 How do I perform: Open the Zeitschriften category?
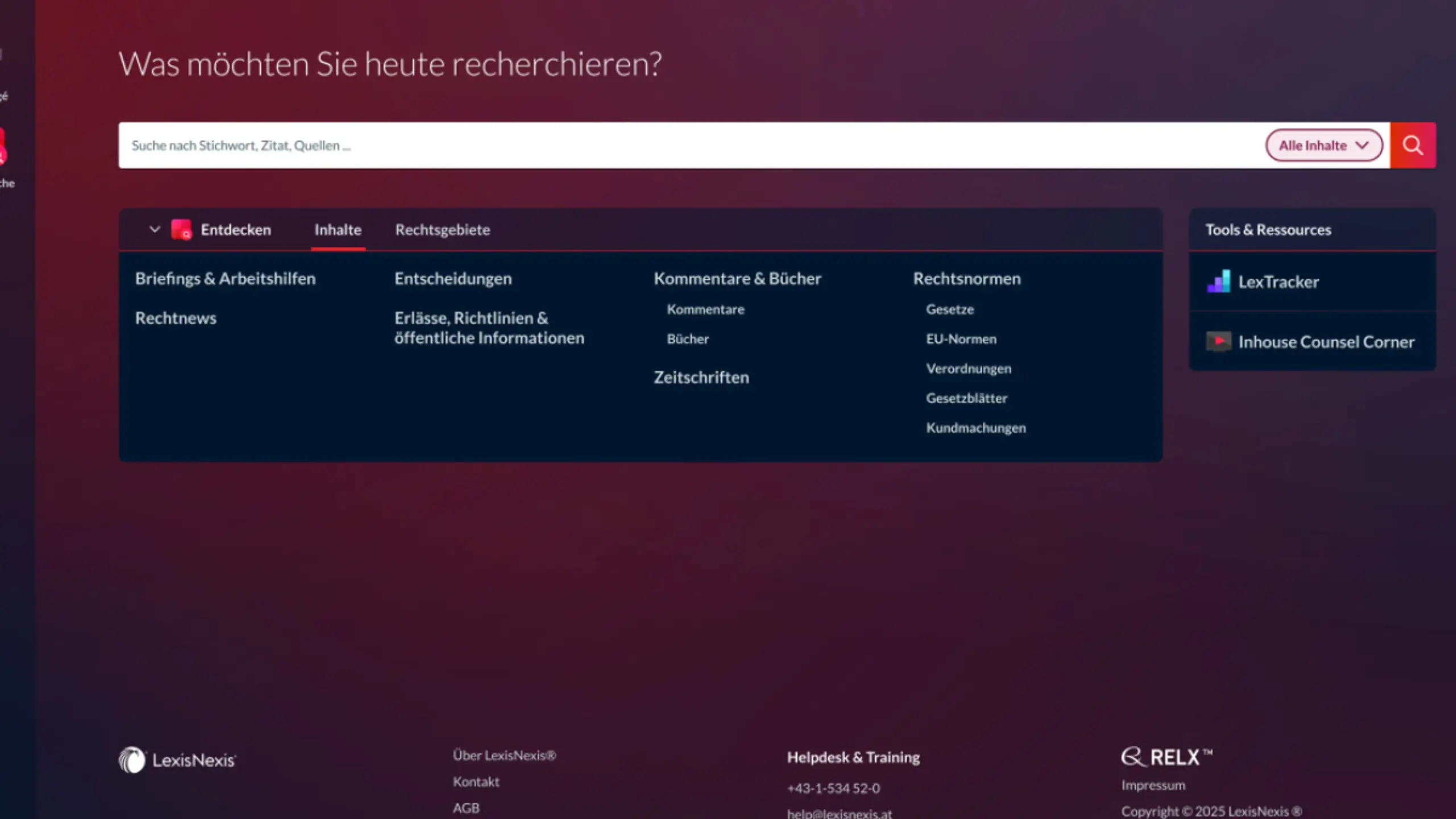click(x=701, y=377)
